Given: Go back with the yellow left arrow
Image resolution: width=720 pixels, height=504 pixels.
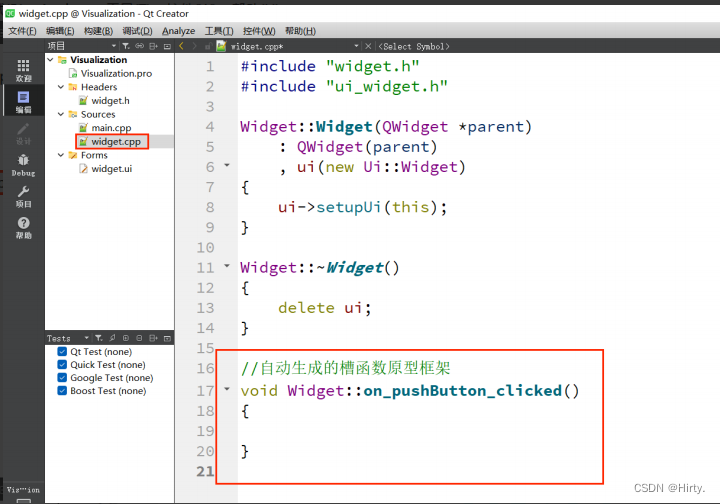Looking at the screenshot, I should click(x=181, y=46).
